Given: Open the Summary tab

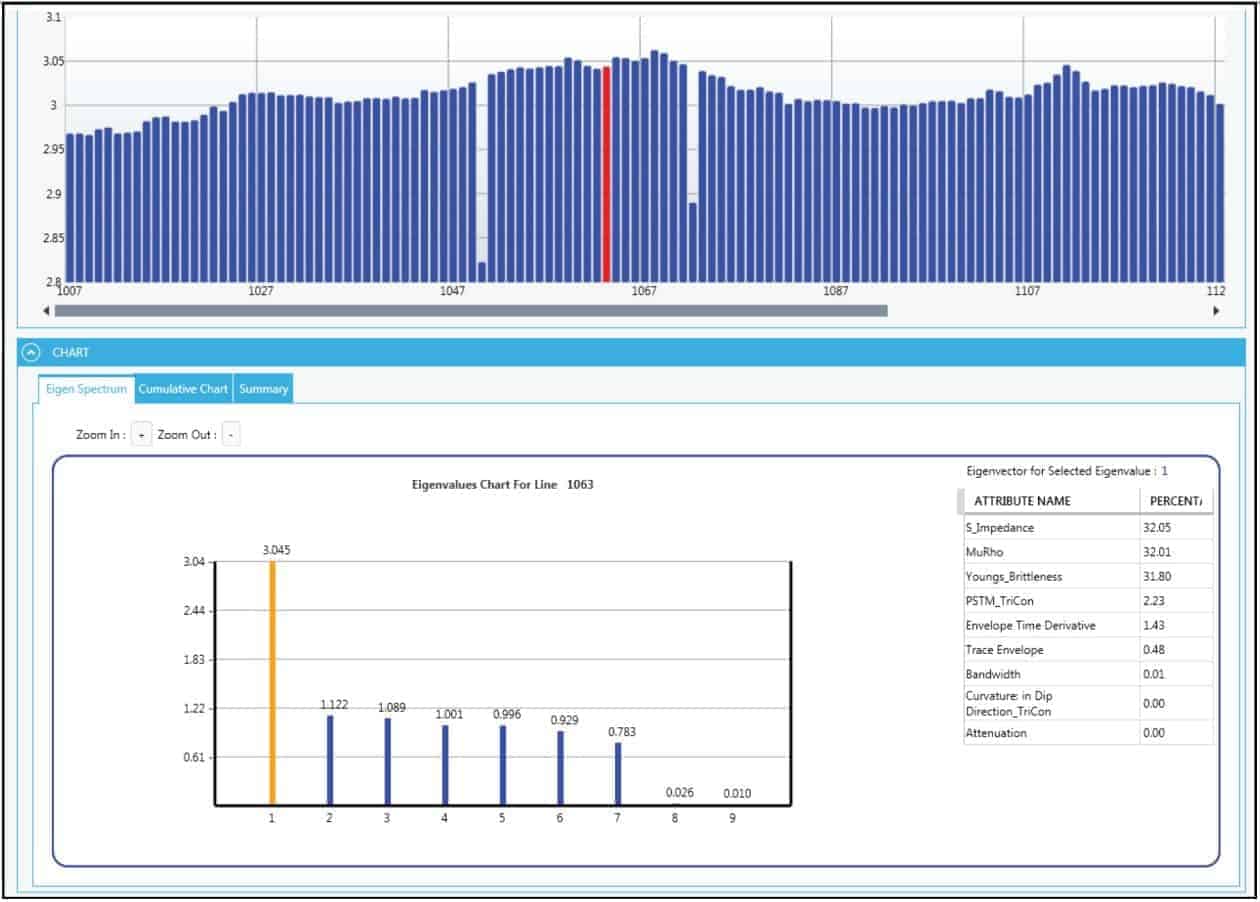Looking at the screenshot, I should pyautogui.click(x=263, y=389).
